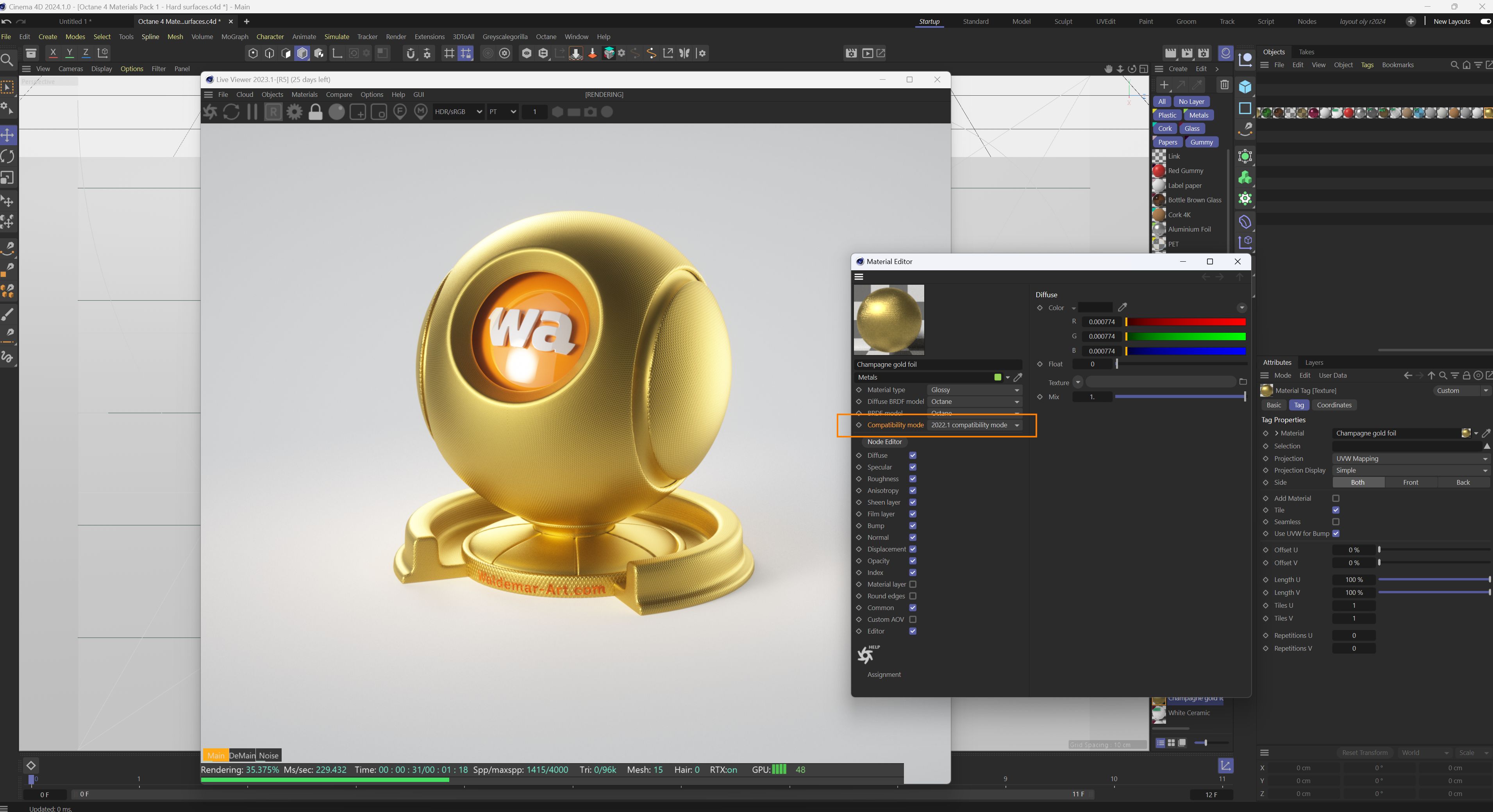
Task: Pick material with the M pin icon
Action: tap(421, 112)
